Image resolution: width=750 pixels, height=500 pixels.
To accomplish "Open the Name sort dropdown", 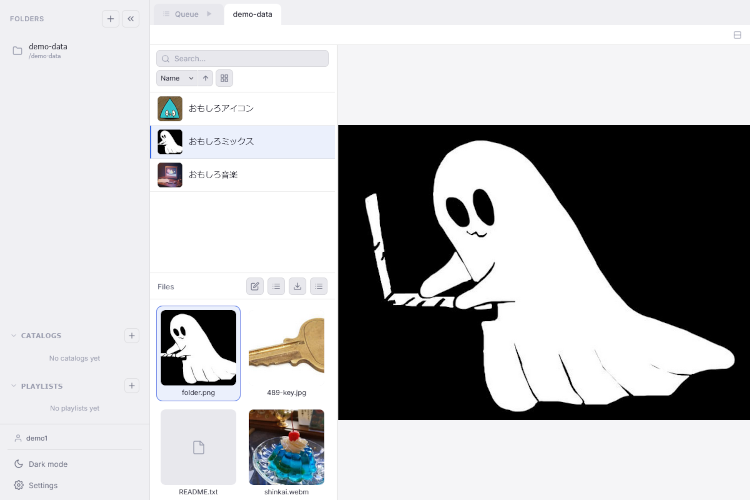I will coord(176,78).
